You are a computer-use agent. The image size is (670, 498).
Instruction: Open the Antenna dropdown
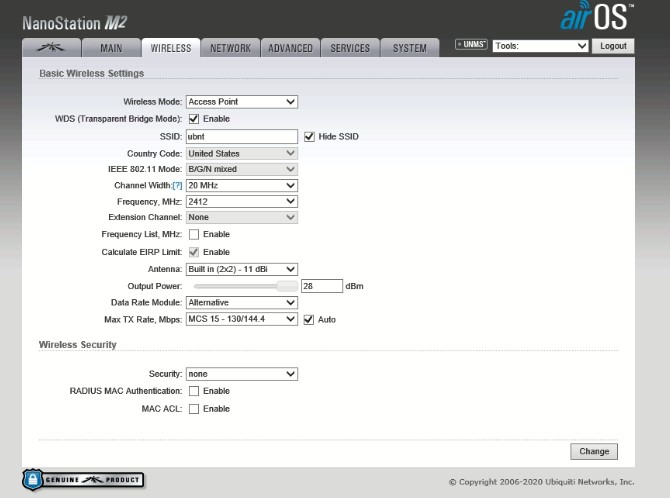(242, 269)
